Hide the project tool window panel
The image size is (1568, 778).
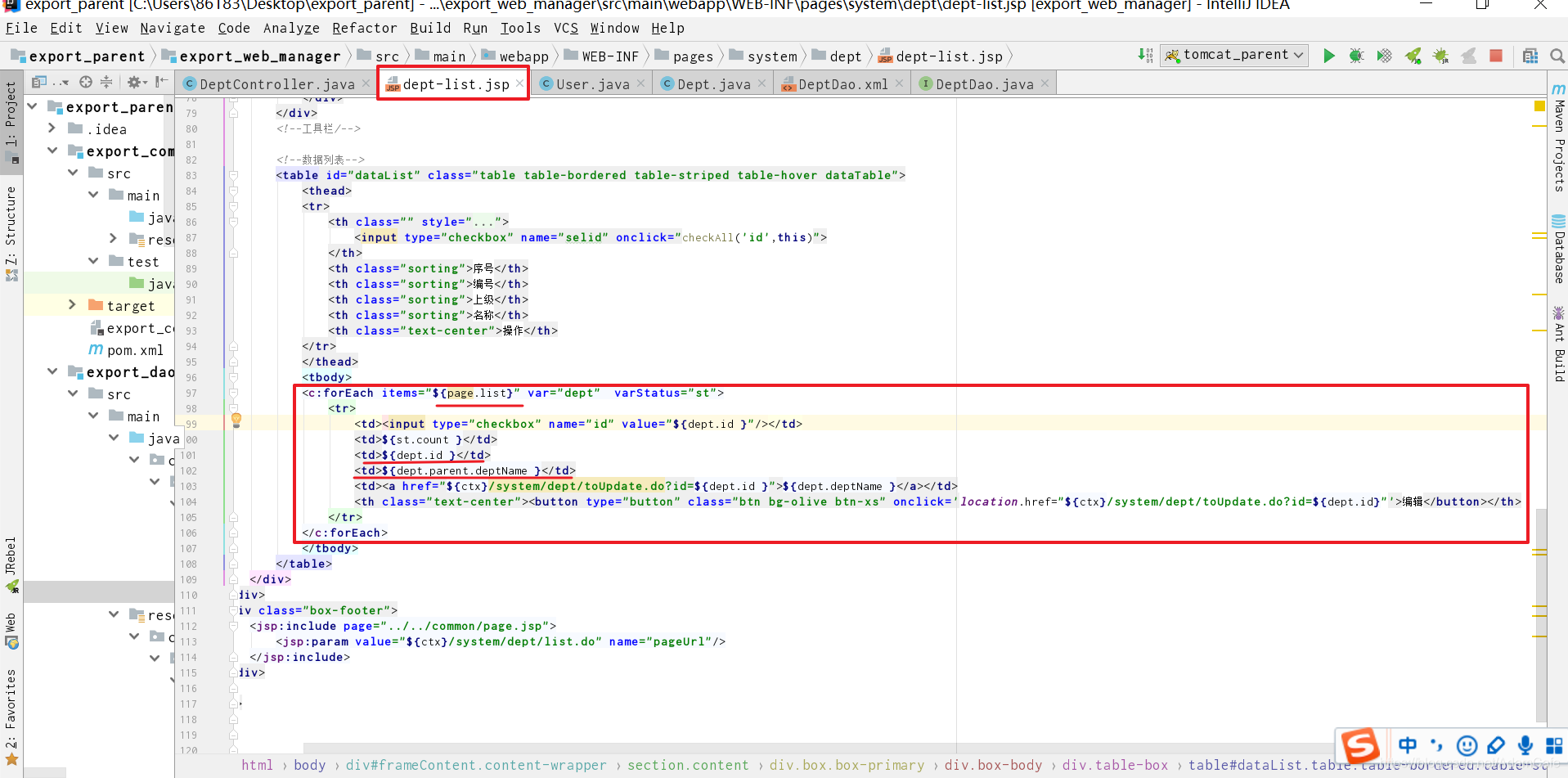[x=161, y=83]
